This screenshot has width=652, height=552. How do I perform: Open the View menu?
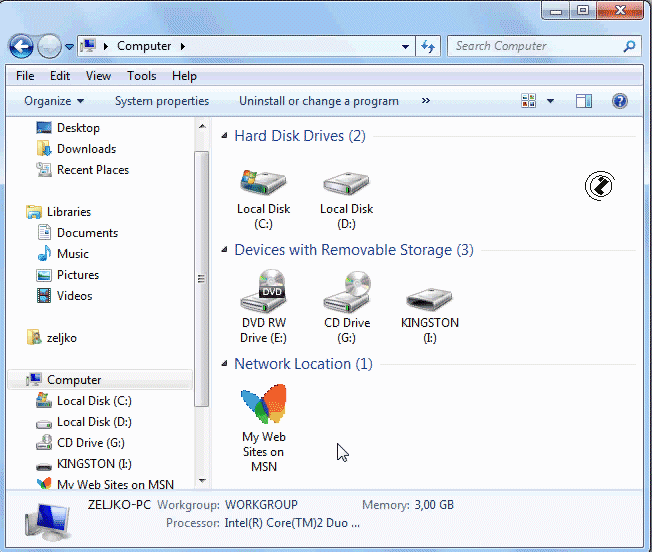(98, 76)
